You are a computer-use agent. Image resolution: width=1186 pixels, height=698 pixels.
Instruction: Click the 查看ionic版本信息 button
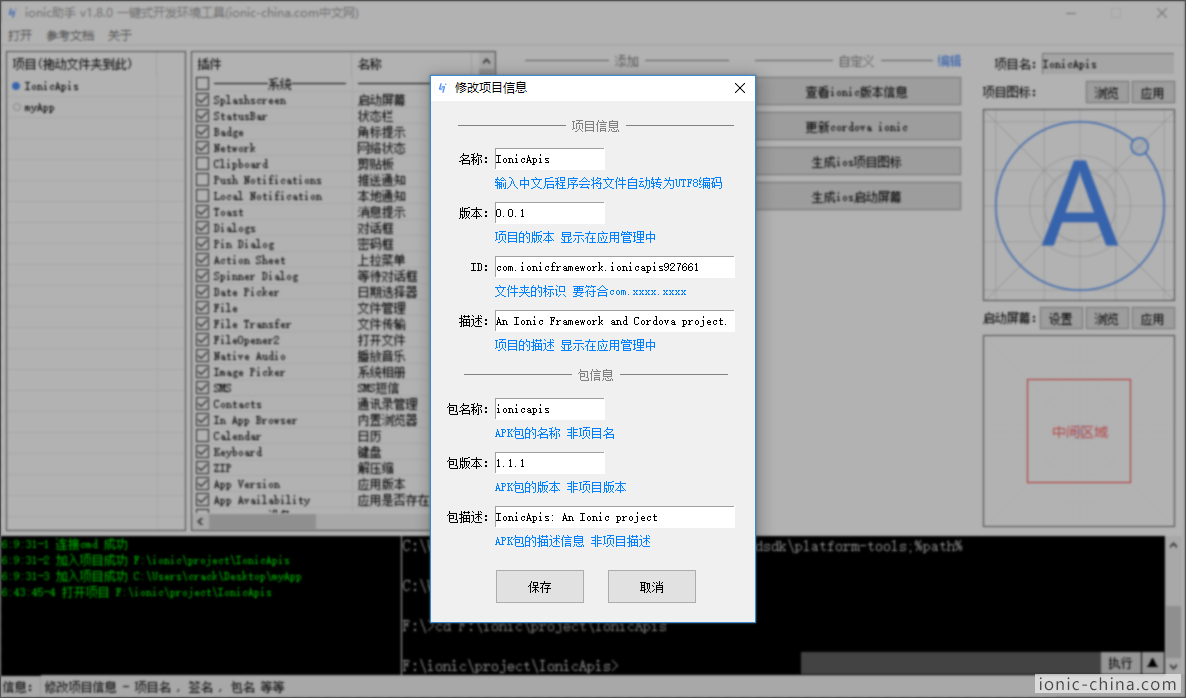pos(856,92)
